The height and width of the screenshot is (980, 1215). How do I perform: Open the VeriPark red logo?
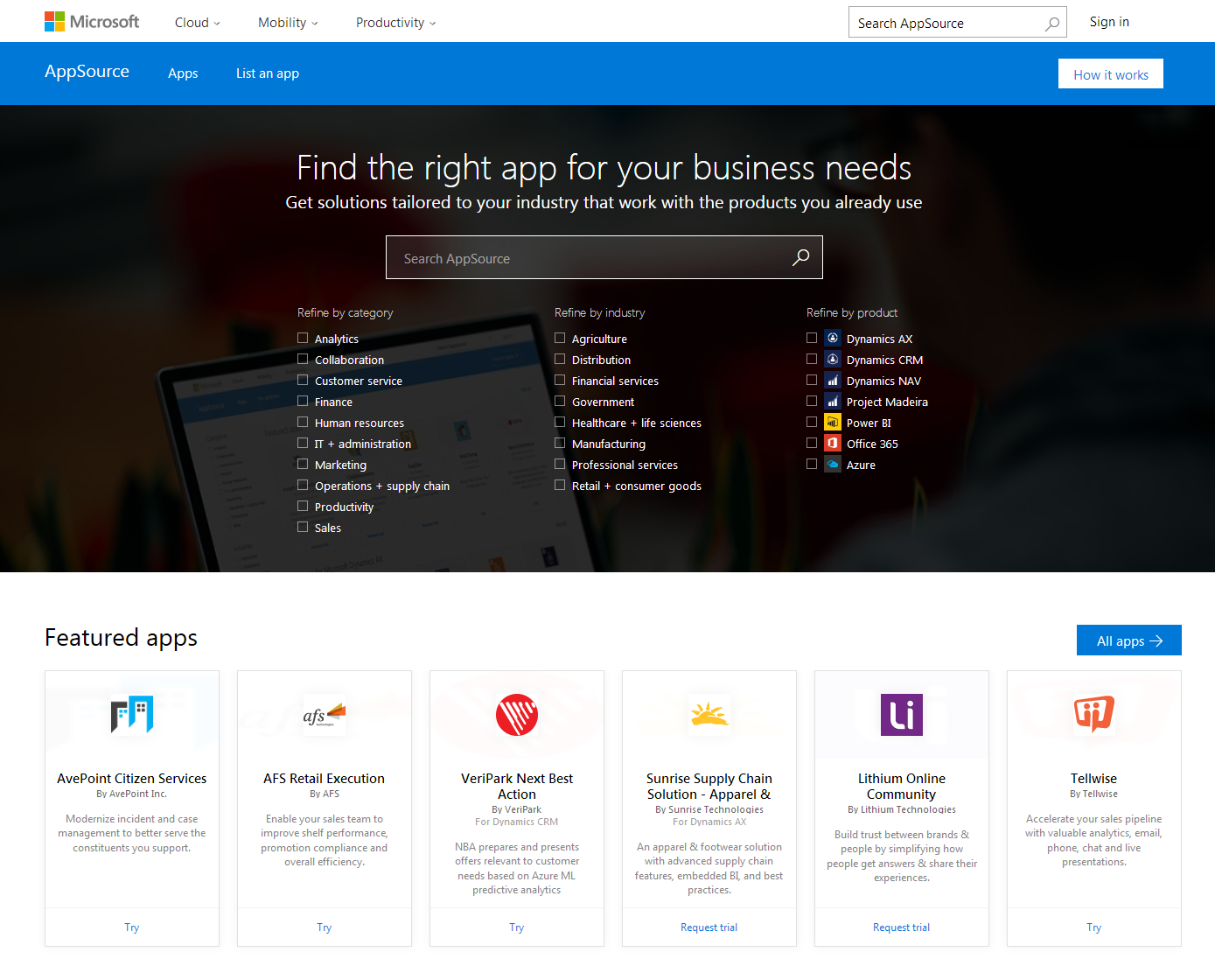tap(517, 715)
